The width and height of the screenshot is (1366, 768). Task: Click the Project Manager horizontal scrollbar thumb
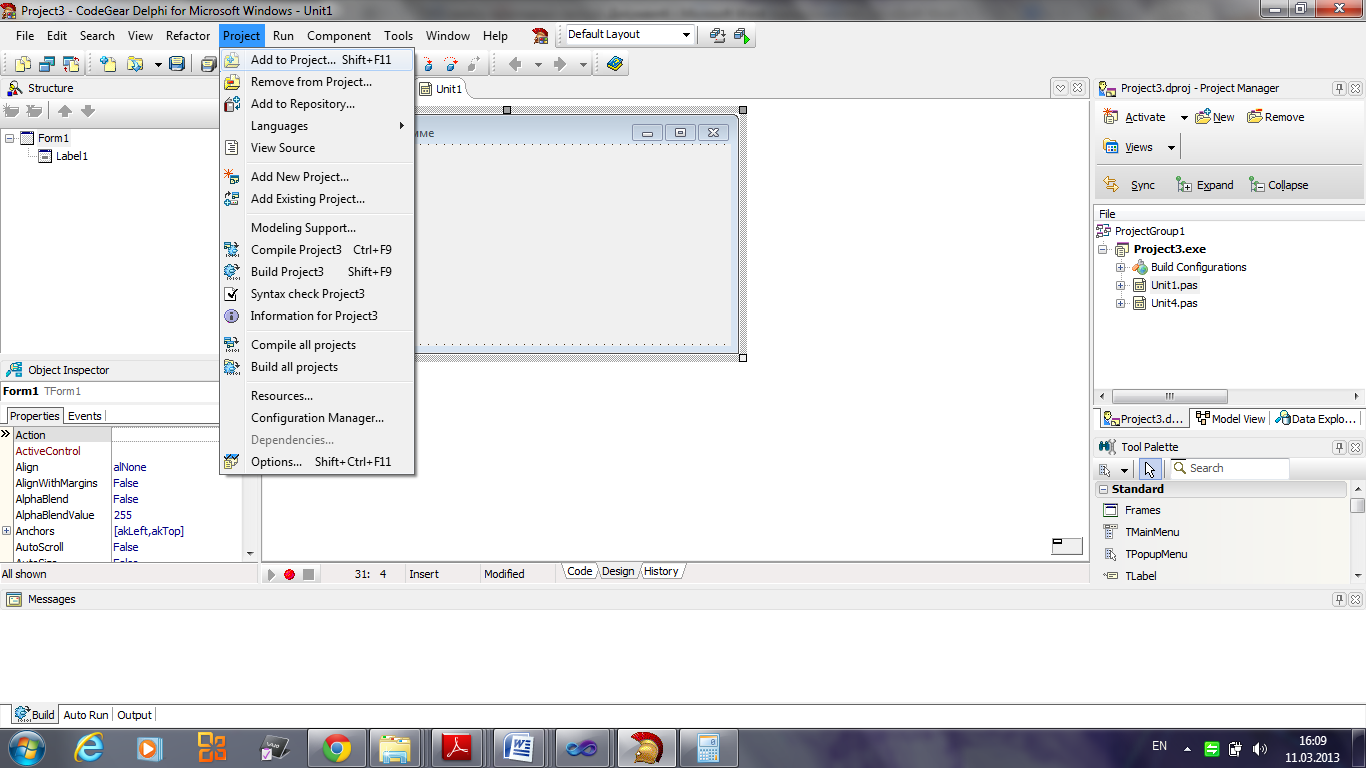point(1169,396)
